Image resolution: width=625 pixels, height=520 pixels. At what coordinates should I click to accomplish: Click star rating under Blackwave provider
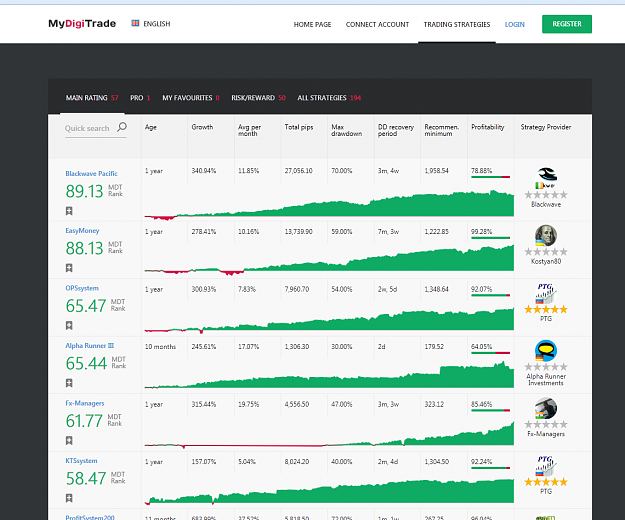pos(546,195)
